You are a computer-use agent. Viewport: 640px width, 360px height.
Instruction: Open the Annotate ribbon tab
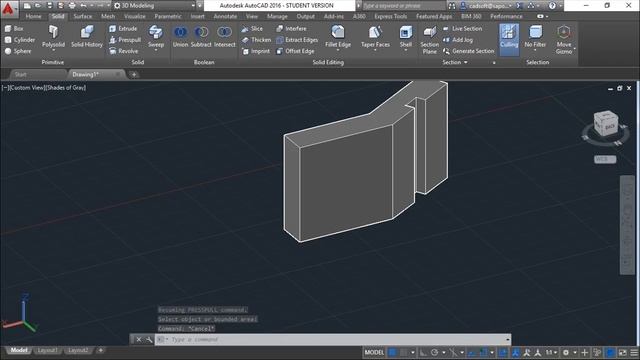point(225,16)
